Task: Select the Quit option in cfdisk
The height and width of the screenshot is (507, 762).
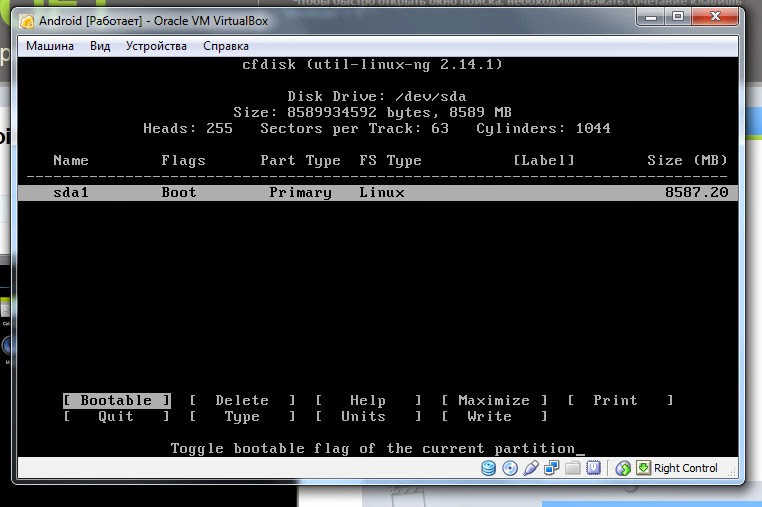Action: (117, 417)
